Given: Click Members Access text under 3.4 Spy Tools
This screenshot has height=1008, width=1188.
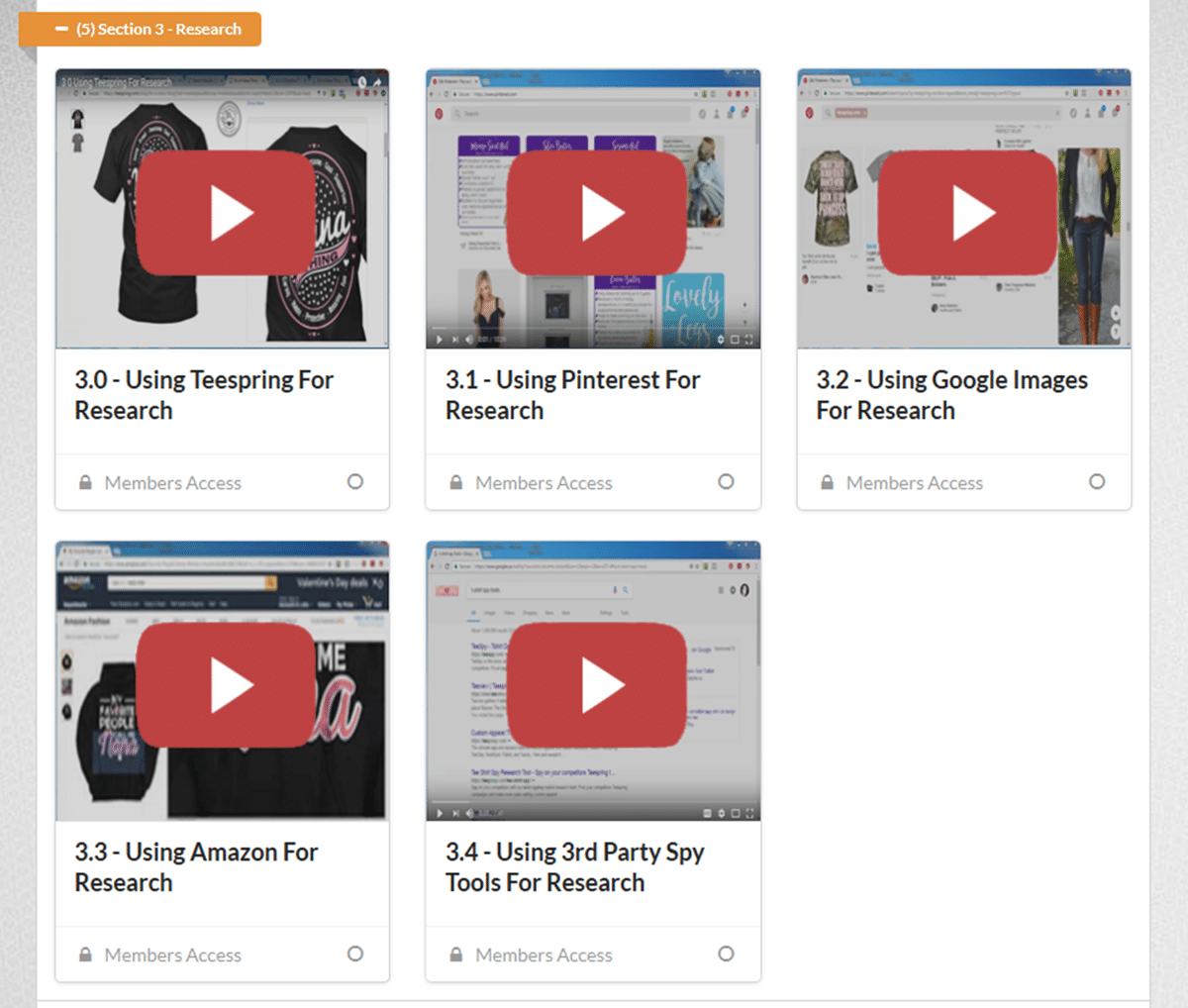Looking at the screenshot, I should (544, 956).
